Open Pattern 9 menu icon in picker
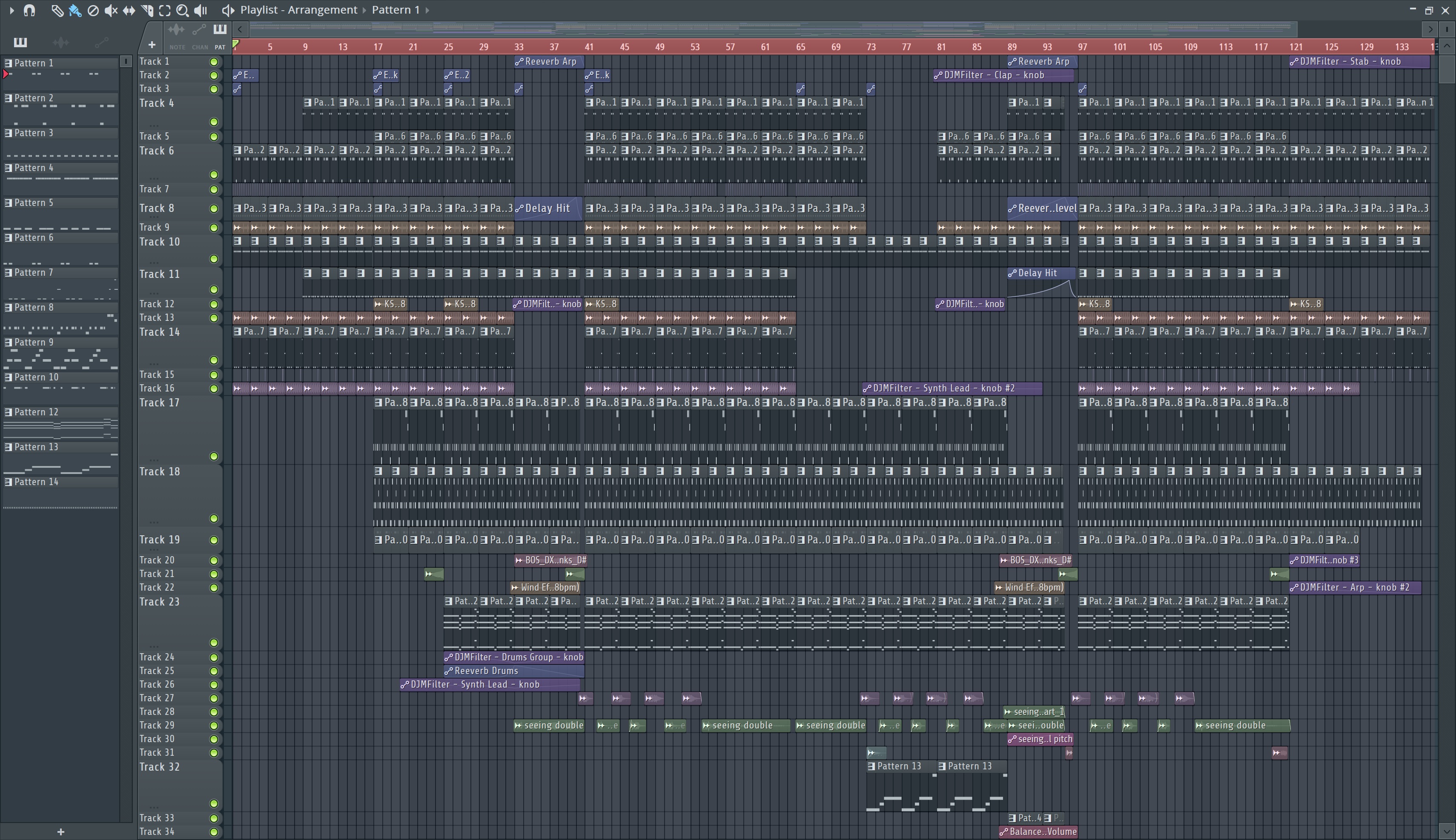Image resolution: width=1456 pixels, height=840 pixels. click(x=8, y=342)
